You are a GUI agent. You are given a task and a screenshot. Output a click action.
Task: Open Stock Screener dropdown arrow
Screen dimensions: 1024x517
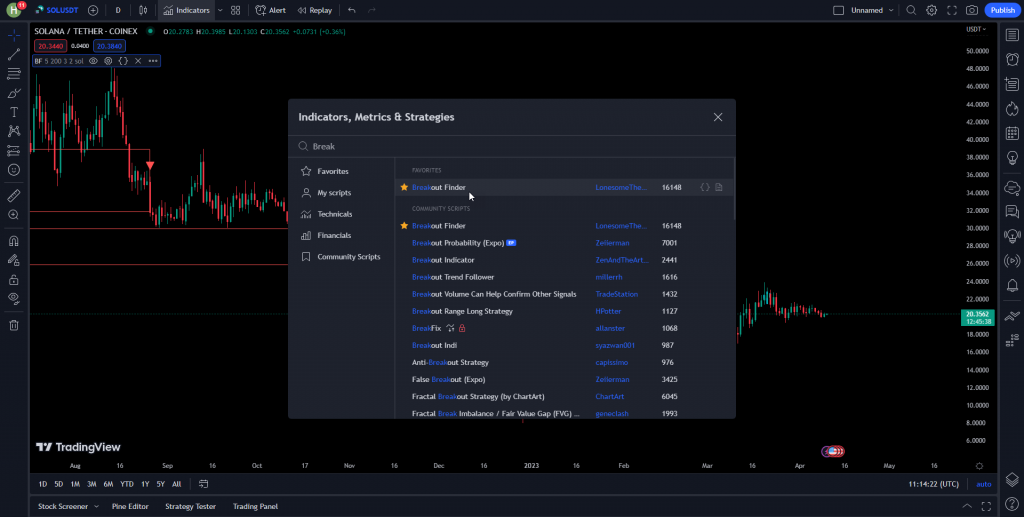click(97, 507)
